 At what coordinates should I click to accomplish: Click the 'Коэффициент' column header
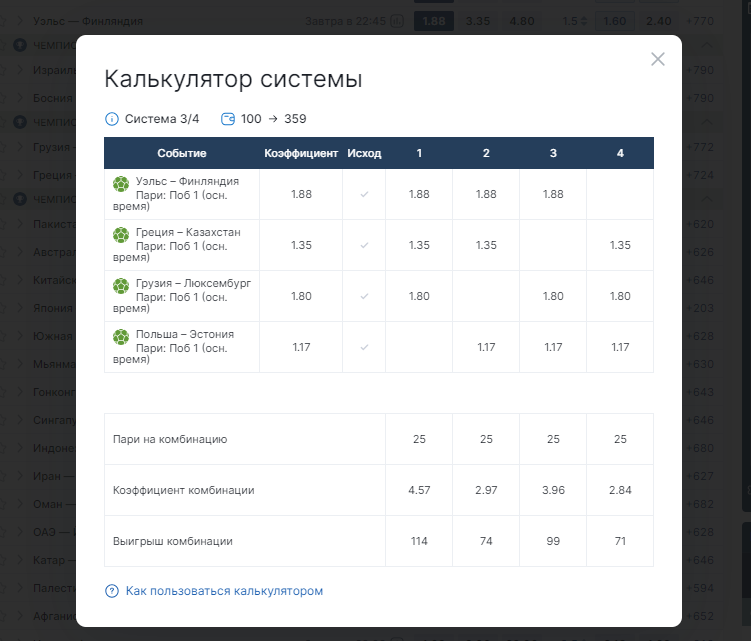[301, 153]
